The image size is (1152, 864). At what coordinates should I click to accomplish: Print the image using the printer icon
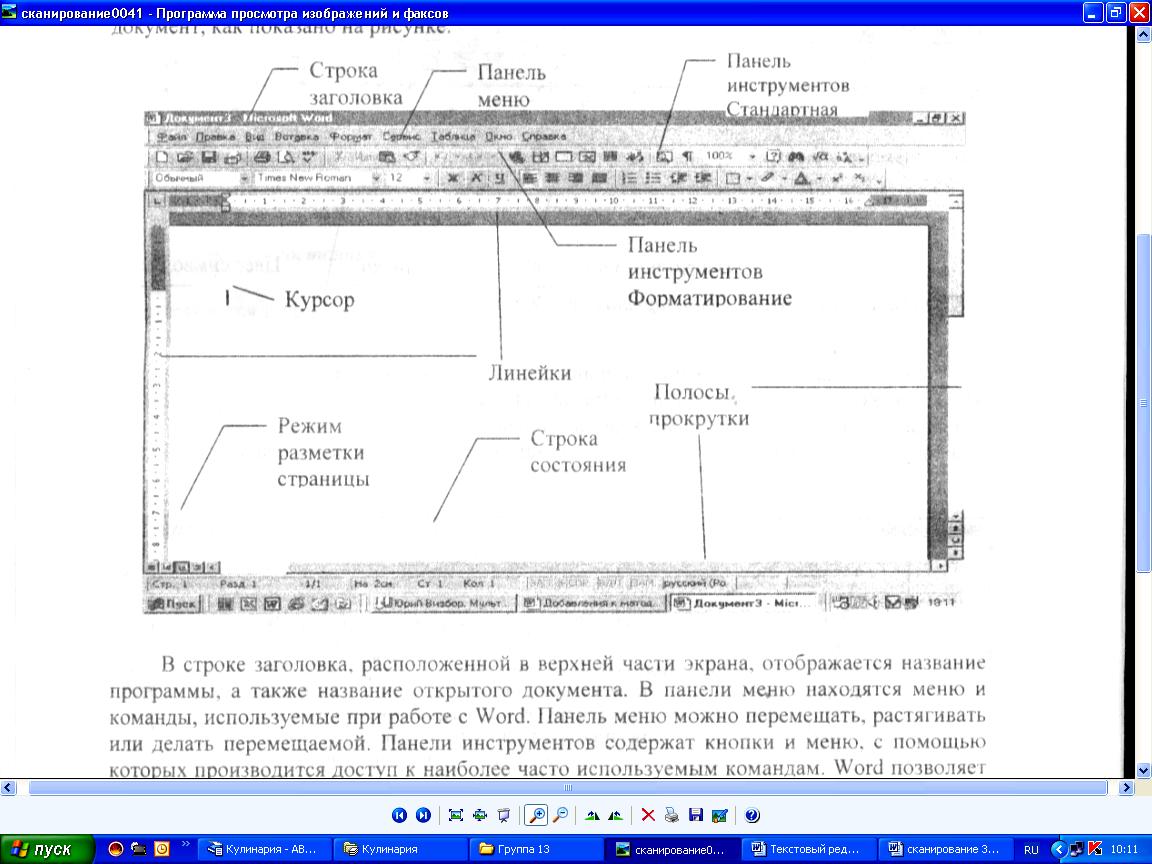(x=672, y=815)
